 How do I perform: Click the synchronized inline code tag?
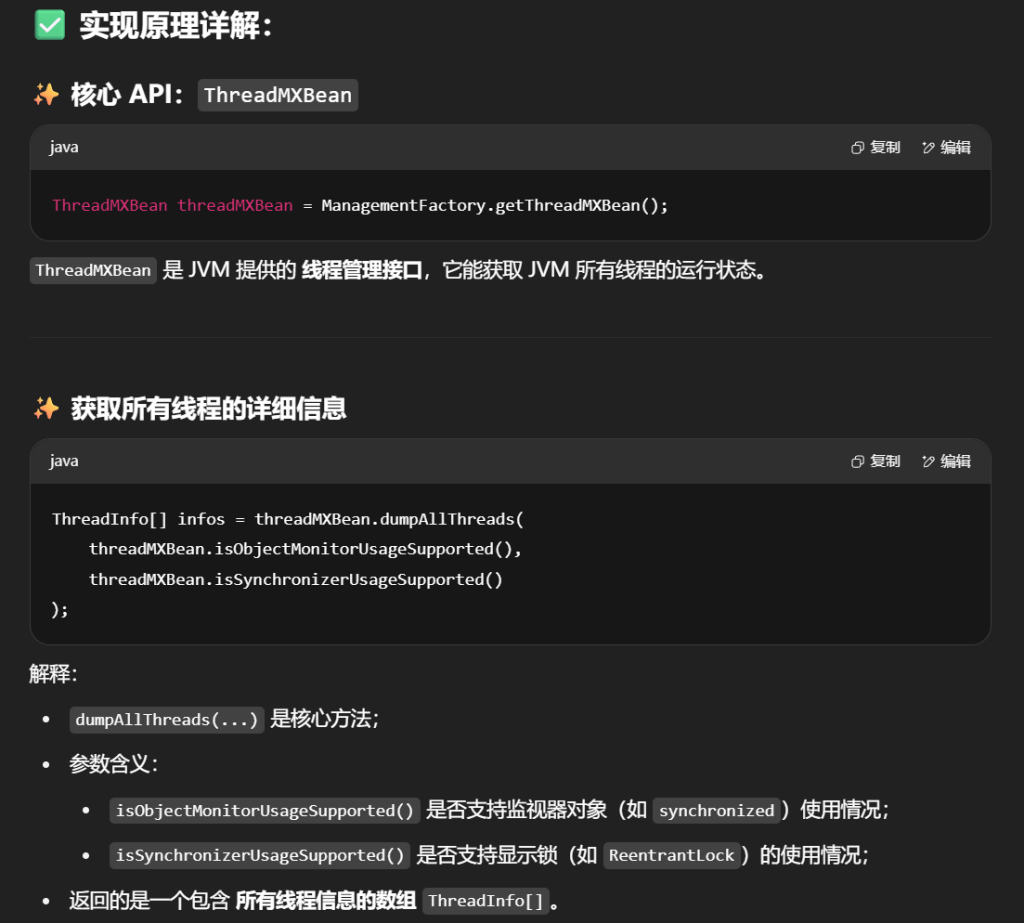tap(716, 810)
